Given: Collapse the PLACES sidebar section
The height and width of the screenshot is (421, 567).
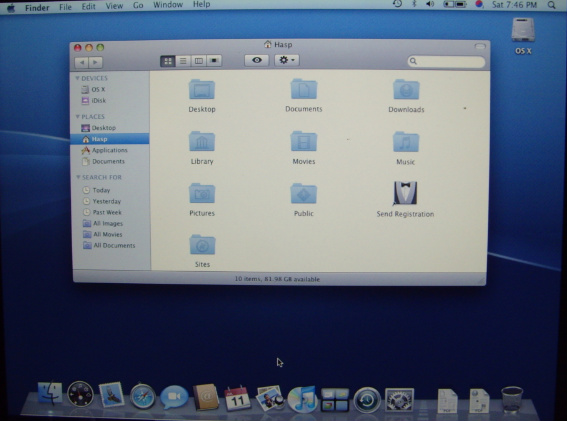Looking at the screenshot, I should click(x=77, y=116).
